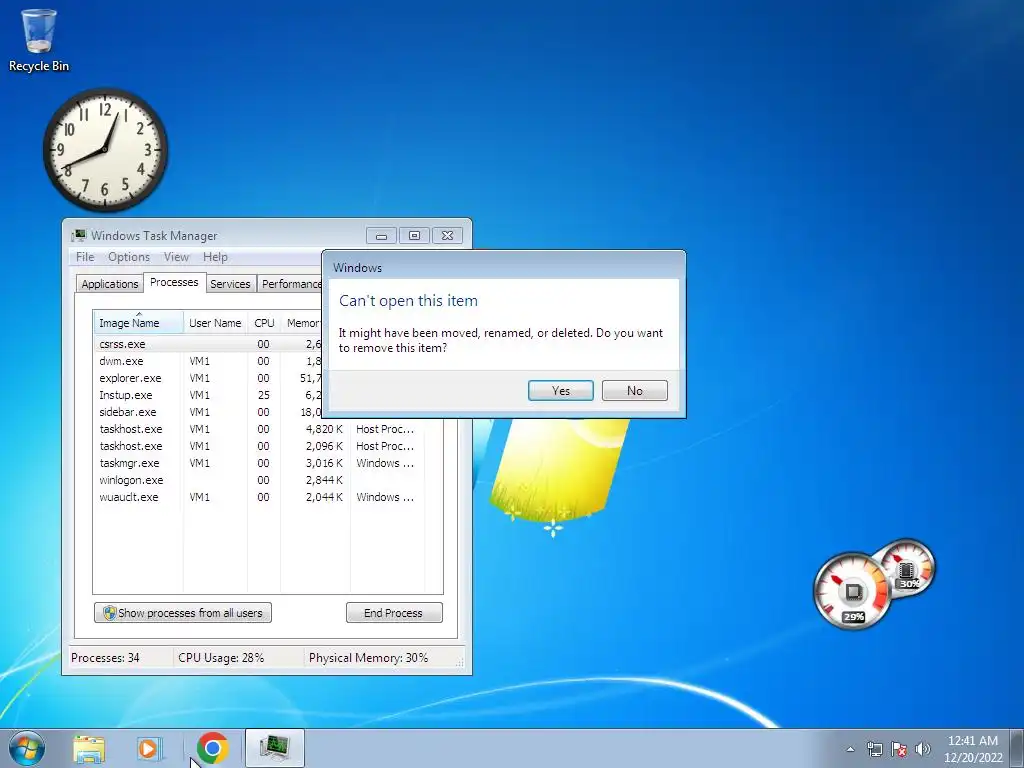Switch to the Services tab
Image resolution: width=1024 pixels, height=768 pixels.
click(x=230, y=284)
